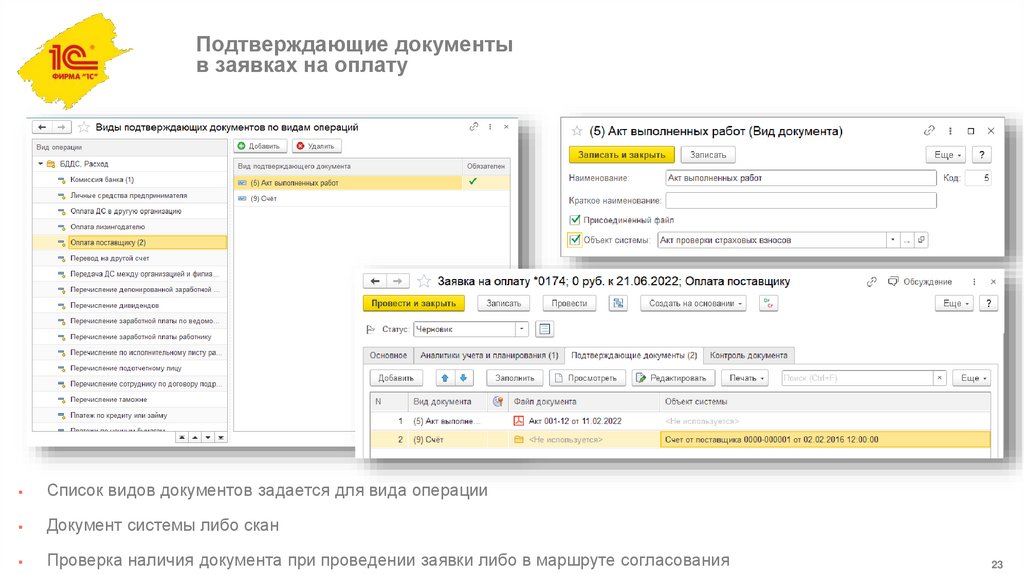Copy link icon in Заявка на оплату window
The width and height of the screenshot is (1024, 574).
coord(871,281)
